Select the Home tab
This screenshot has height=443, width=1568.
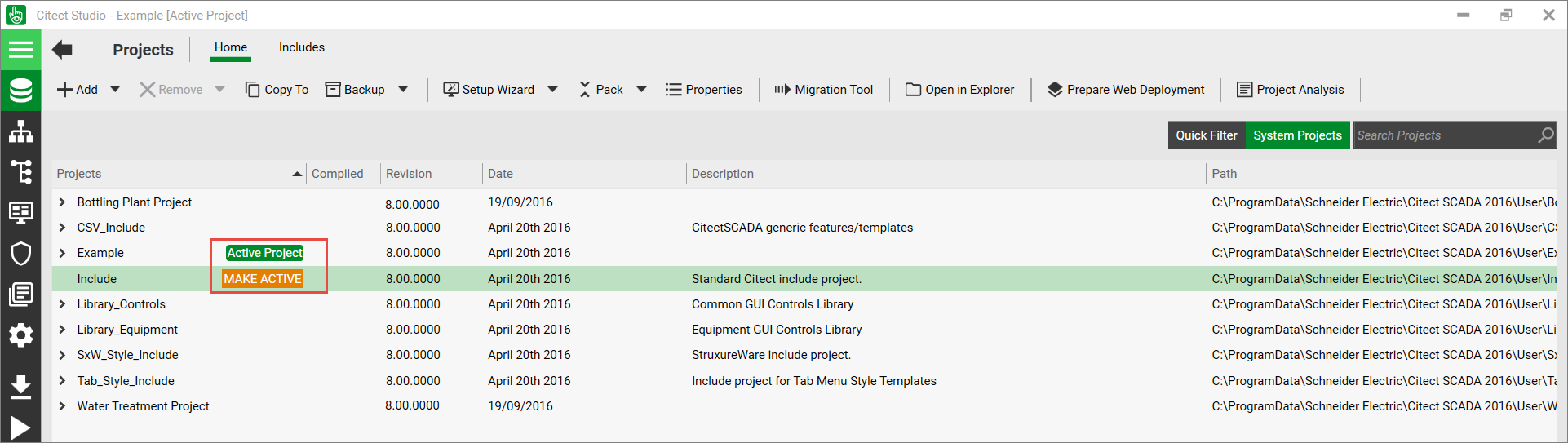coord(231,47)
